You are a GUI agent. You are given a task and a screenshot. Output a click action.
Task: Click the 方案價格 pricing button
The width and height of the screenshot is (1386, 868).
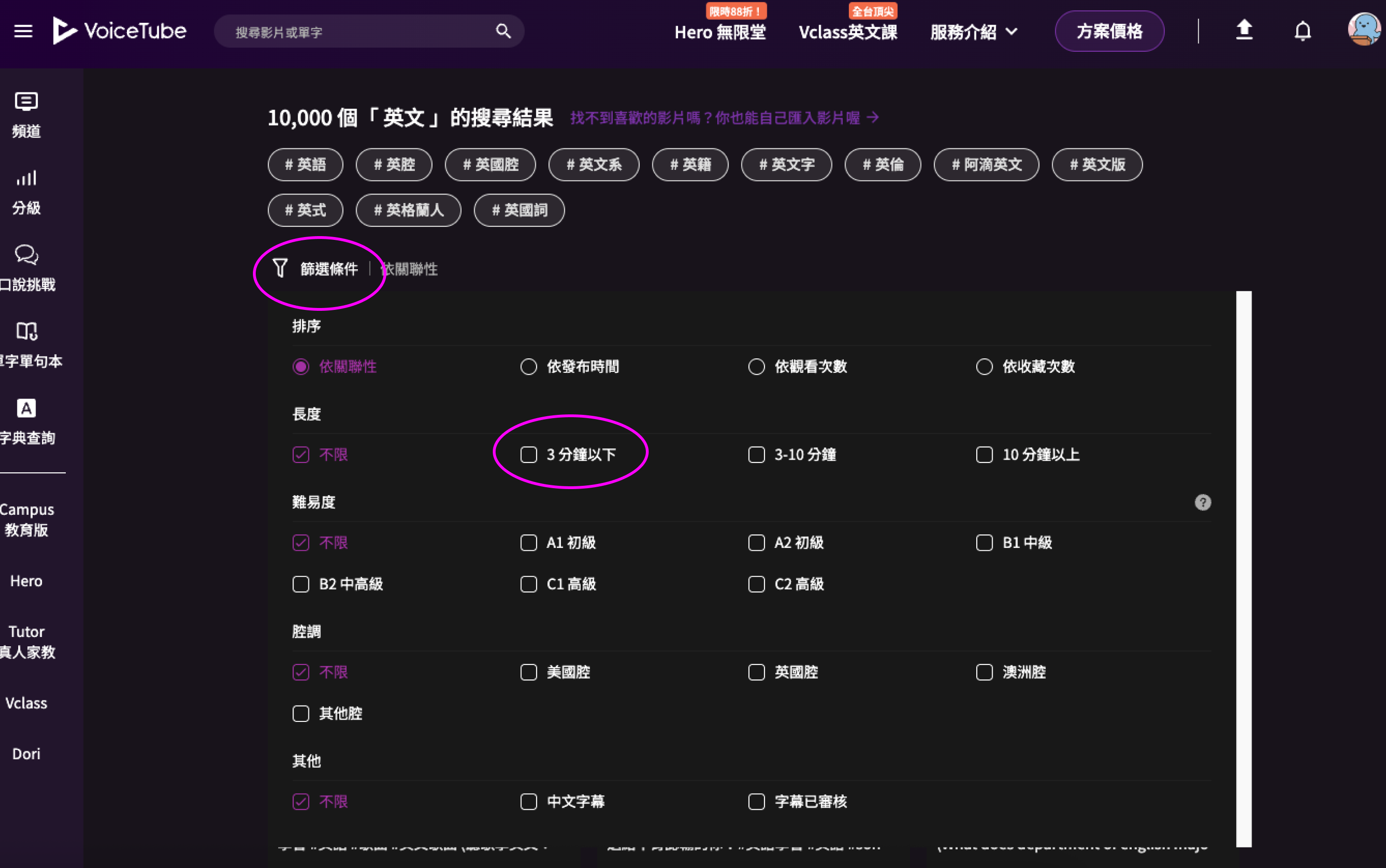pos(1109,31)
